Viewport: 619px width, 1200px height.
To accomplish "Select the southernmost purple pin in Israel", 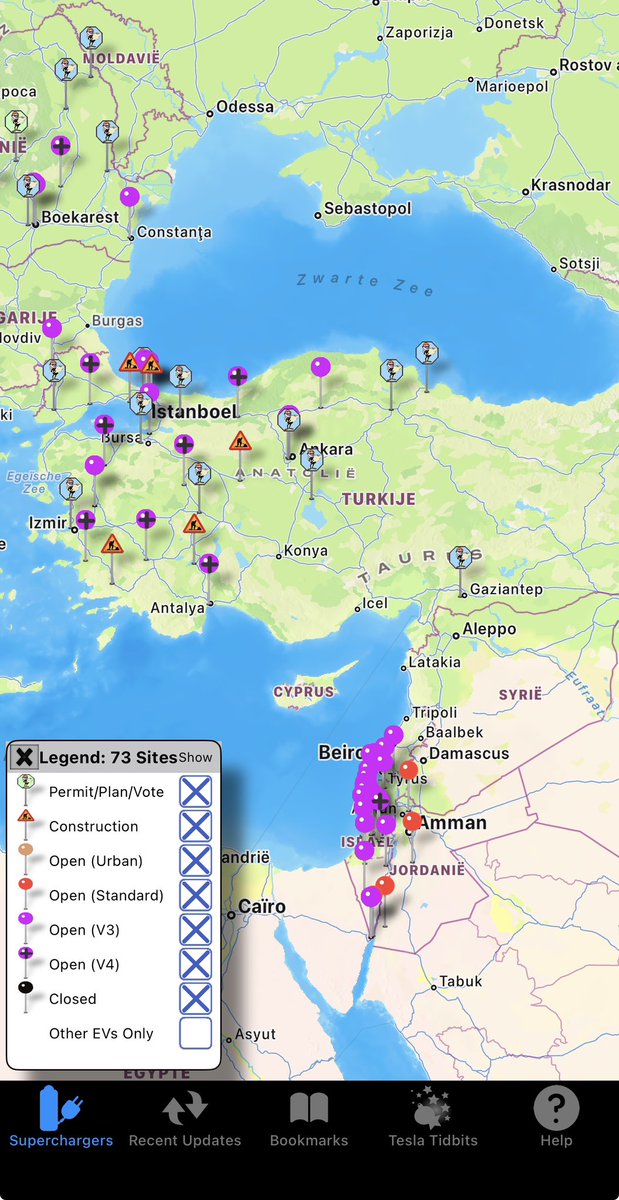I will (371, 896).
